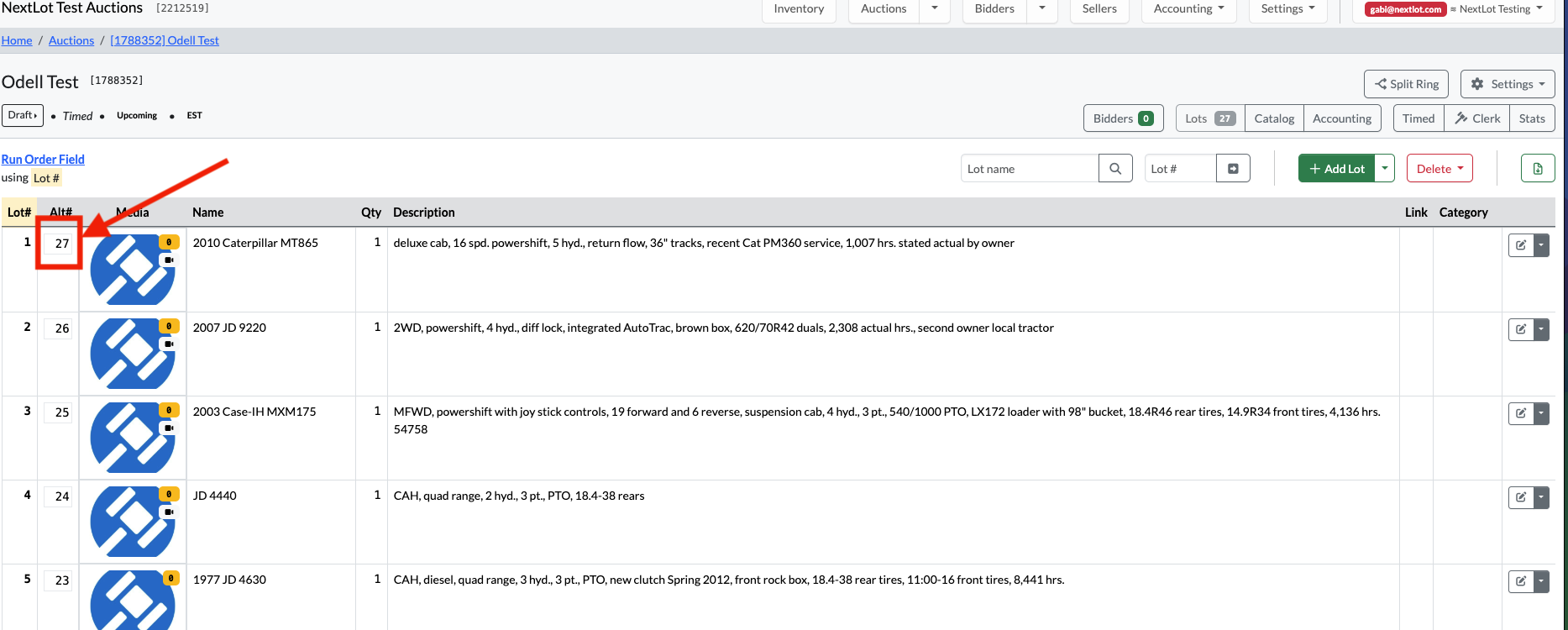
Task: Click the Lot# column header
Action: [19, 213]
